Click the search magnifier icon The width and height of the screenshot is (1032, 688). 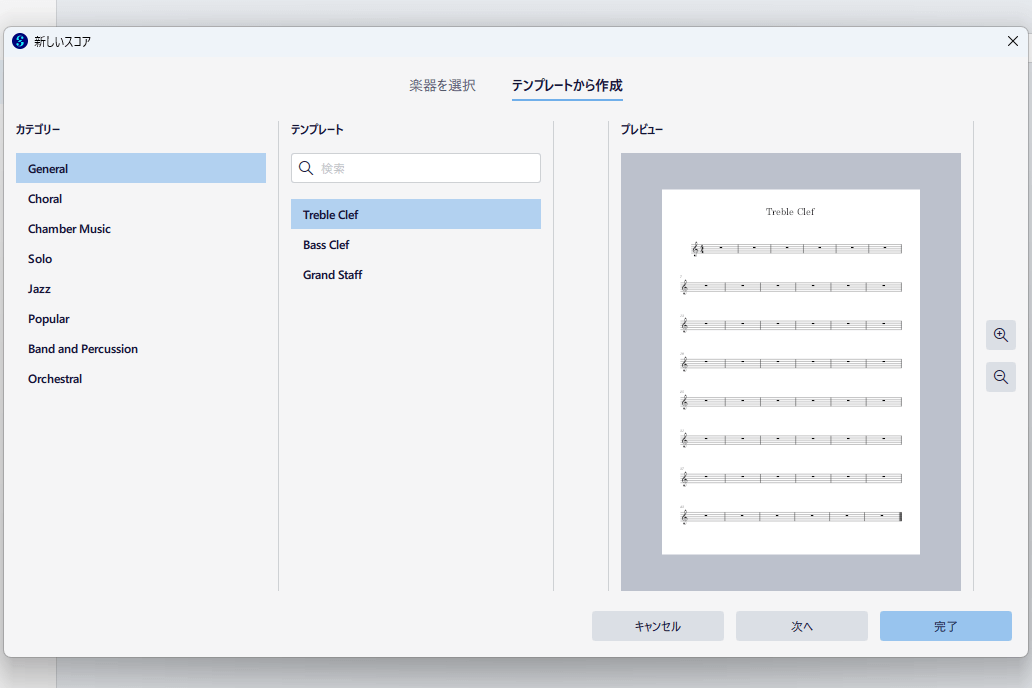[x=306, y=168]
